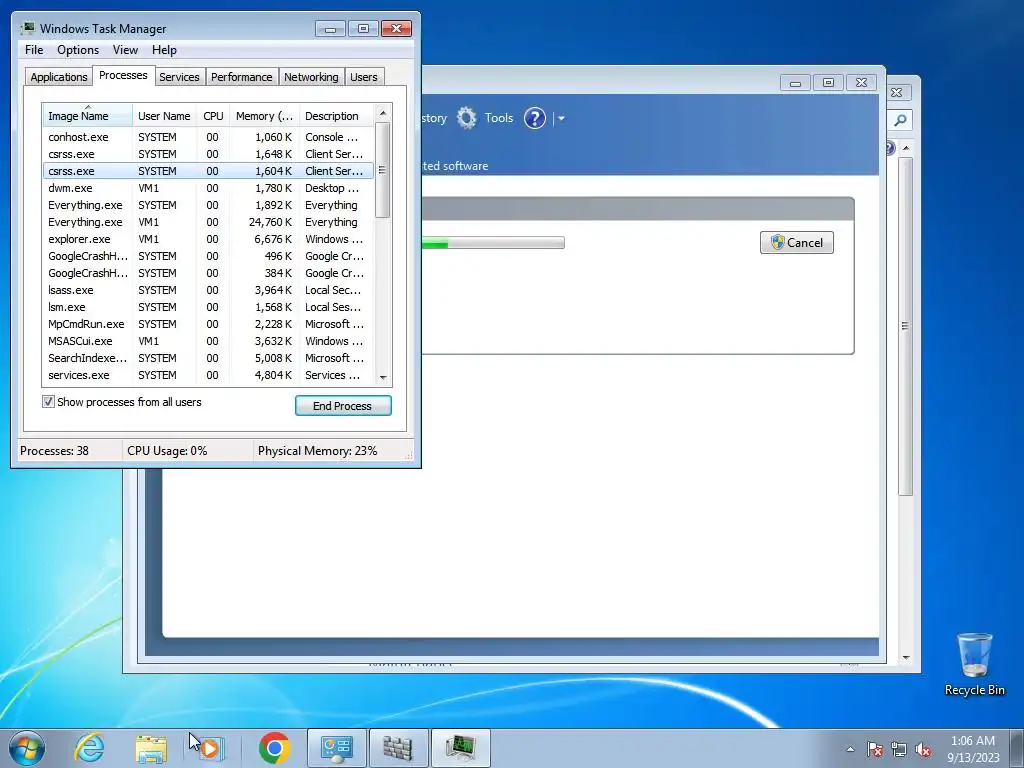Toggle Show processes from all users
This screenshot has height=768, width=1024.
48,402
